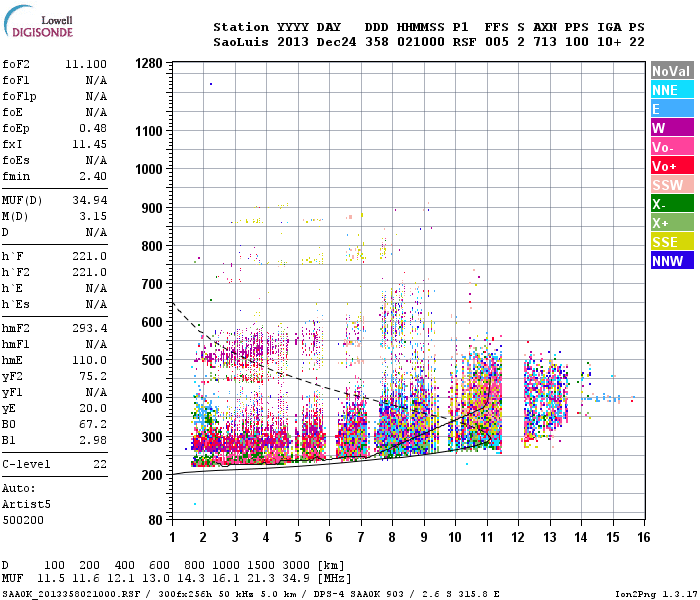700x600 pixels.
Task: Select the NoVal legend swatch
Action: coord(672,71)
